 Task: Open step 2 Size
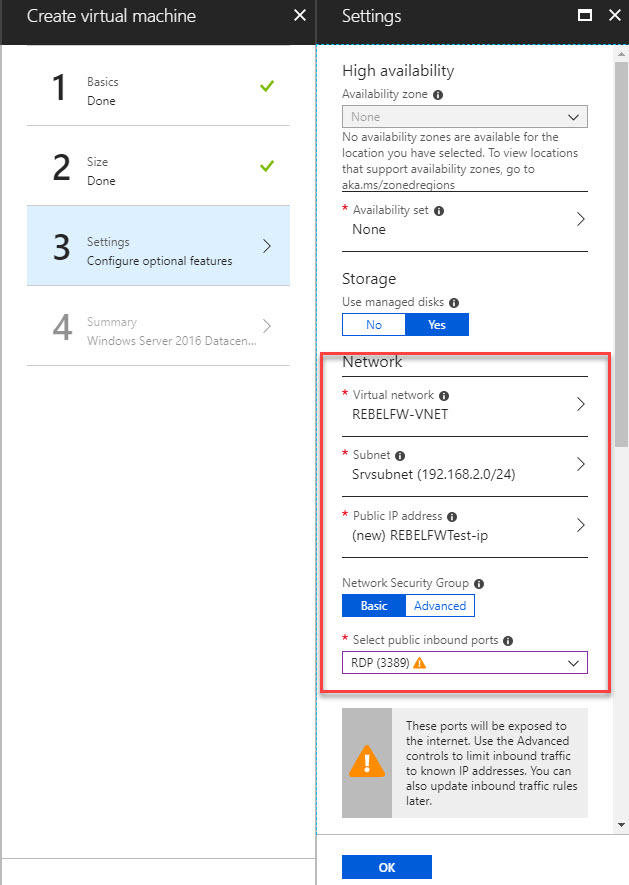158,167
